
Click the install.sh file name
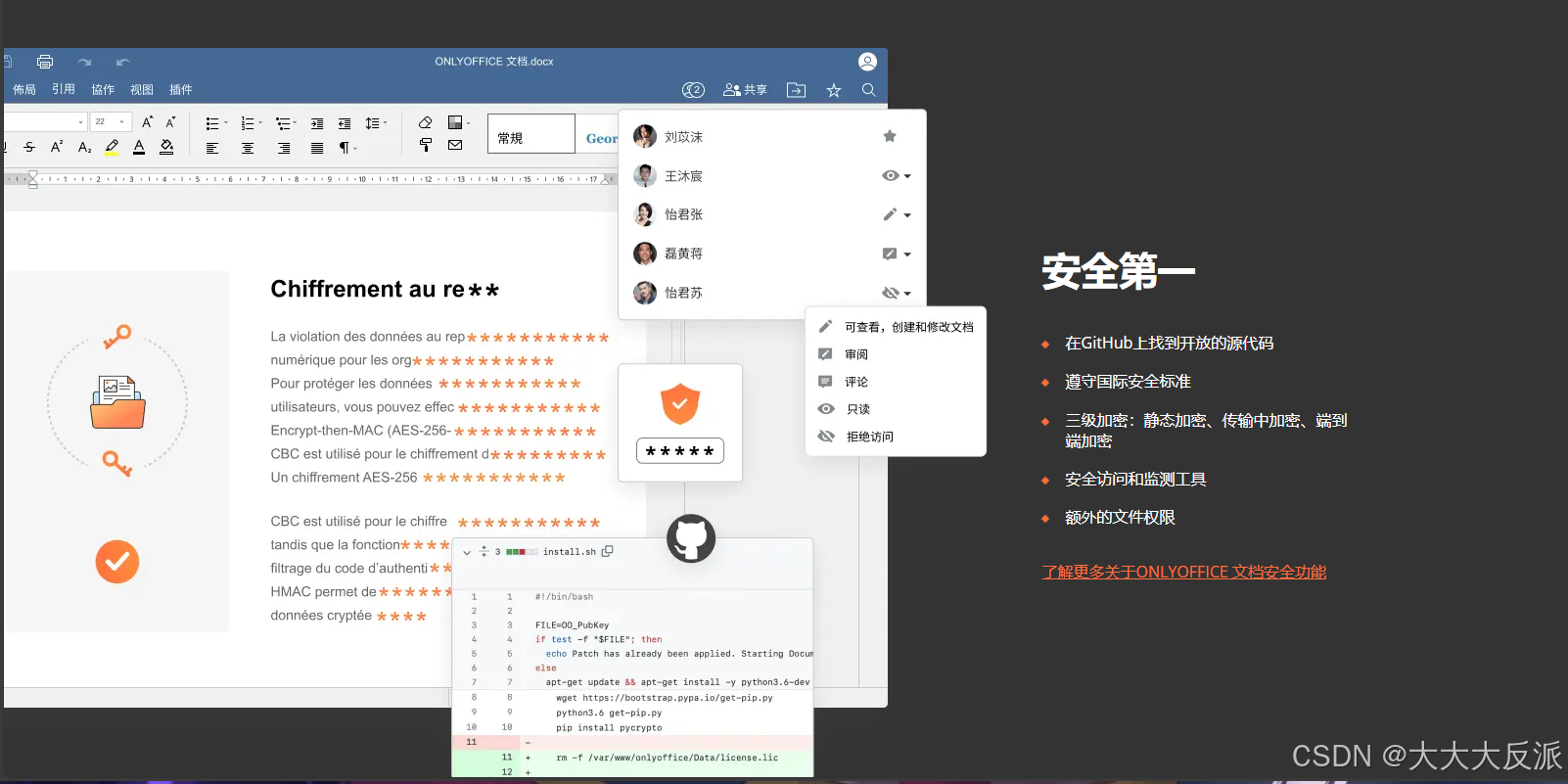[x=570, y=552]
